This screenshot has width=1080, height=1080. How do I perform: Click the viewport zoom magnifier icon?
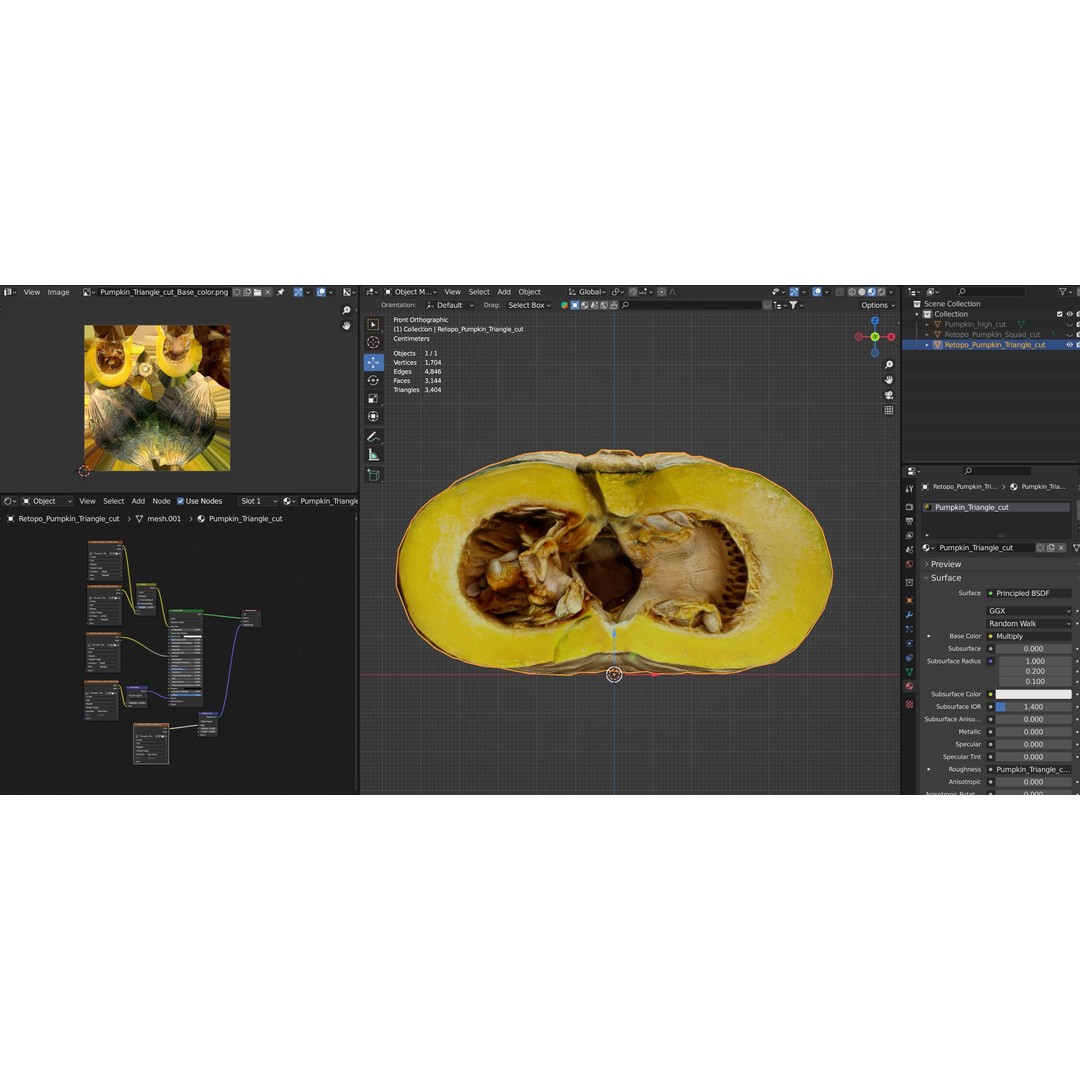click(889, 365)
